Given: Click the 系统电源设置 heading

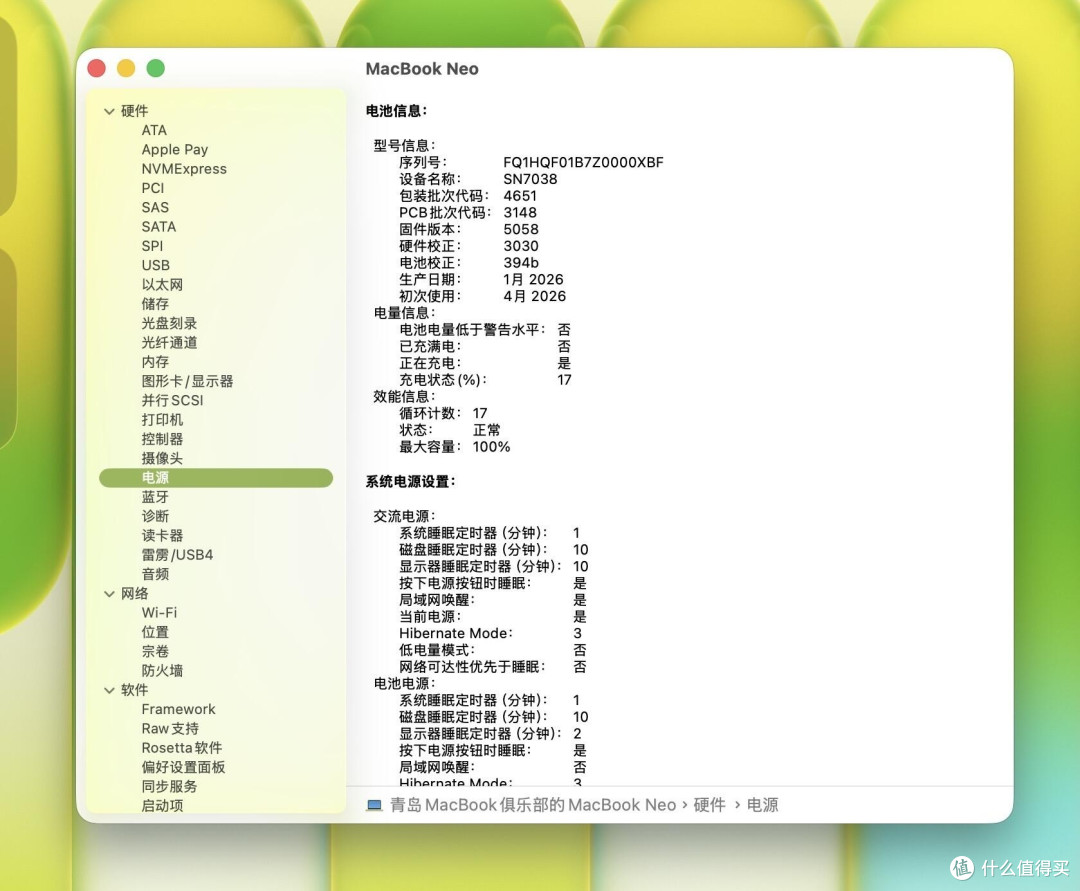Looking at the screenshot, I should [x=411, y=482].
